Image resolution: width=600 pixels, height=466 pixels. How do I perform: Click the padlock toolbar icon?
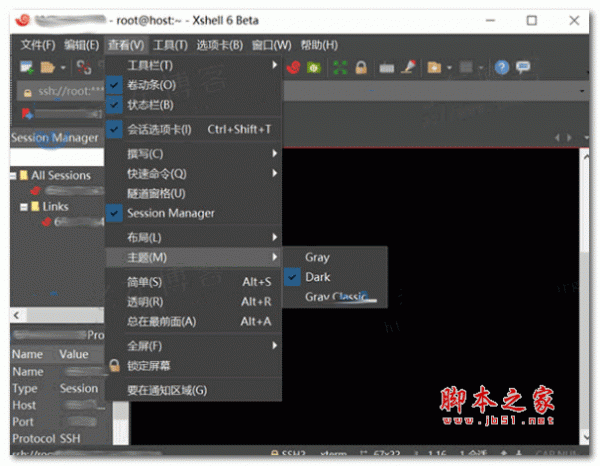pyautogui.click(x=361, y=68)
